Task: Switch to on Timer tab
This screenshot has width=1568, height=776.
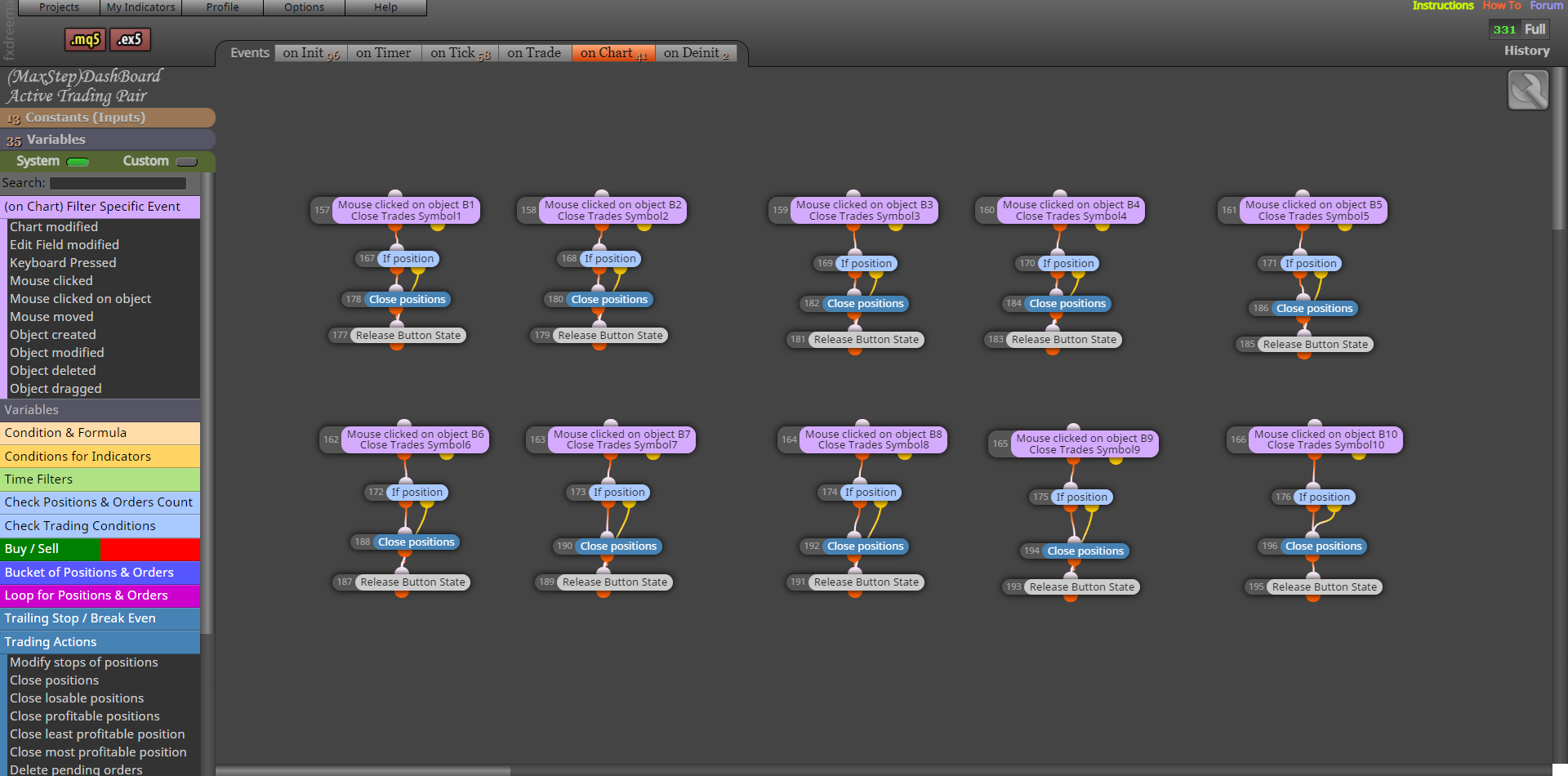Action: [x=384, y=53]
